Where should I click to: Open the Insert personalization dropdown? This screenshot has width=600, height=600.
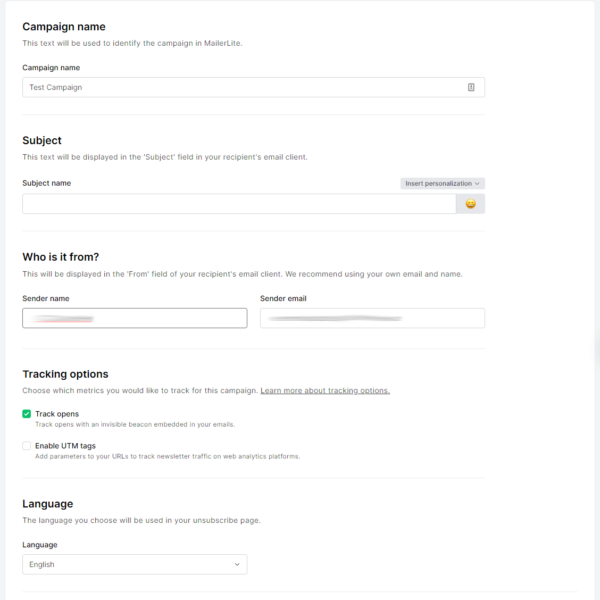pos(442,184)
